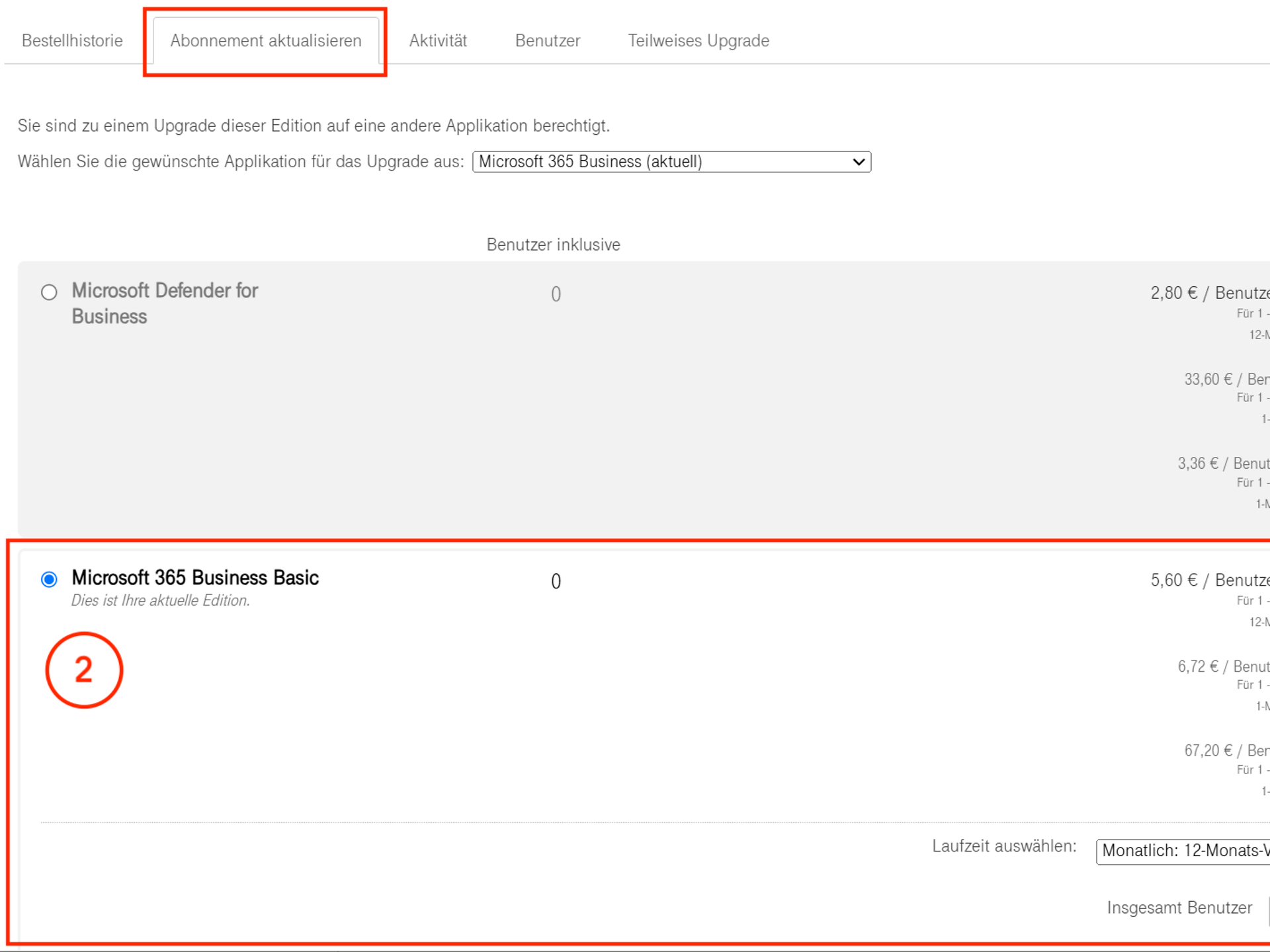Select the Microsoft 365 Business Basic radio button
The image size is (1270, 952).
pos(49,580)
